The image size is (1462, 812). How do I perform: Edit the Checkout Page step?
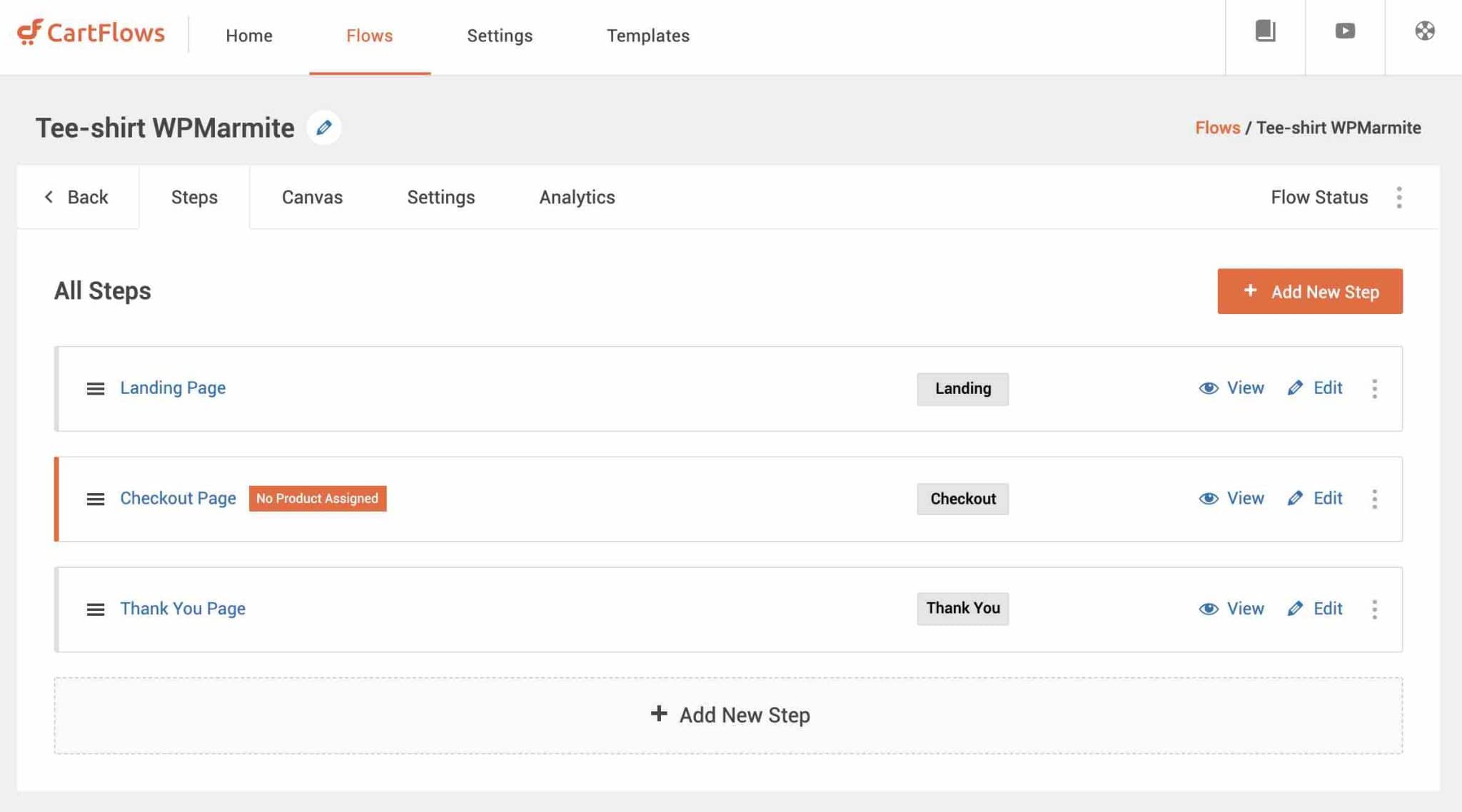tap(1315, 498)
